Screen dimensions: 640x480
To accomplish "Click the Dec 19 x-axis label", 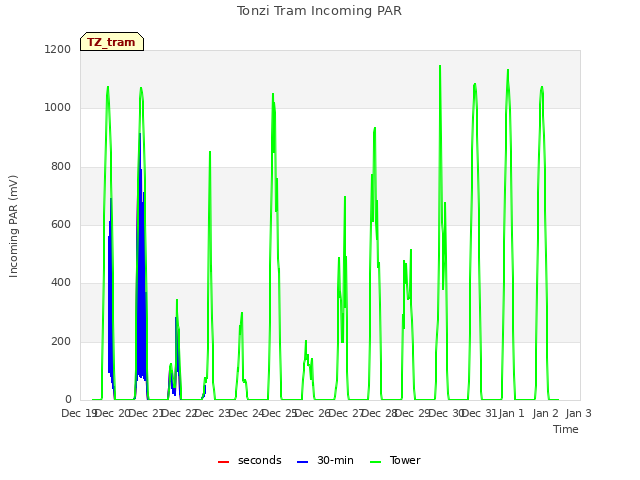I will [x=78, y=413].
